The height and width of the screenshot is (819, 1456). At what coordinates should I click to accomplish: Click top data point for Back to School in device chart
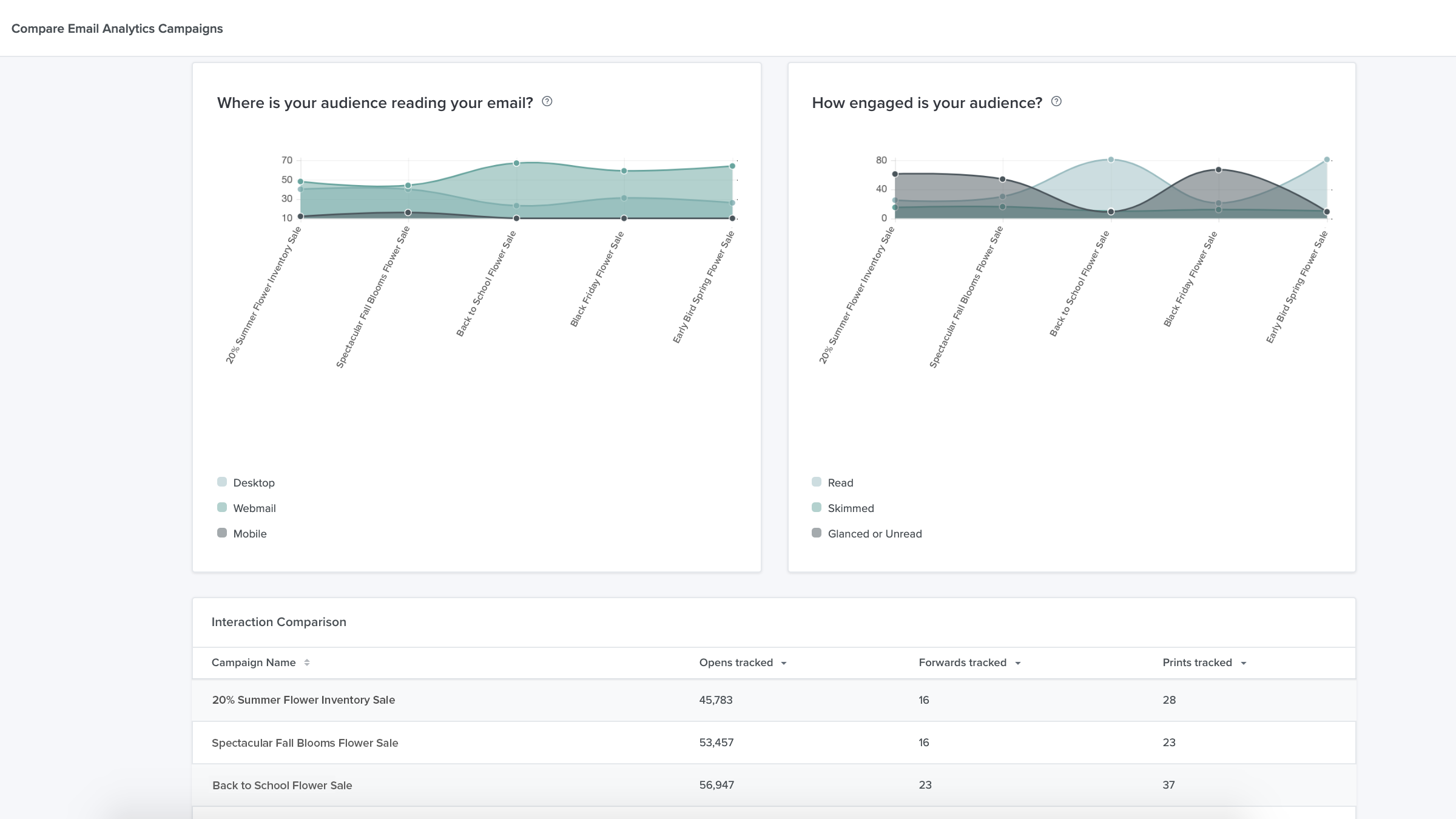pos(516,163)
